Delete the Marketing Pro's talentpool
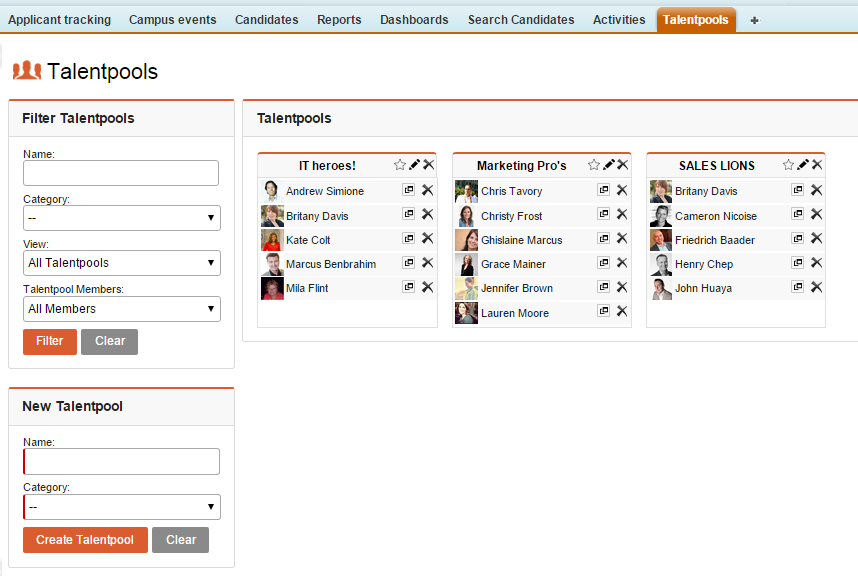Image resolution: width=858 pixels, height=576 pixels. pos(623,165)
